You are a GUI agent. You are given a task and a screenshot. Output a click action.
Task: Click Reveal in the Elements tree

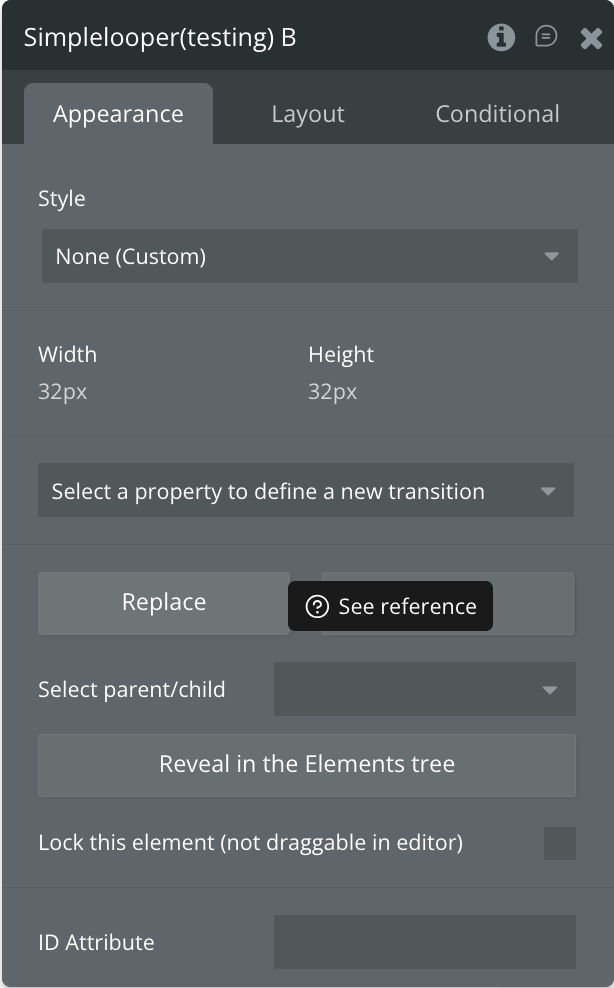point(307,764)
